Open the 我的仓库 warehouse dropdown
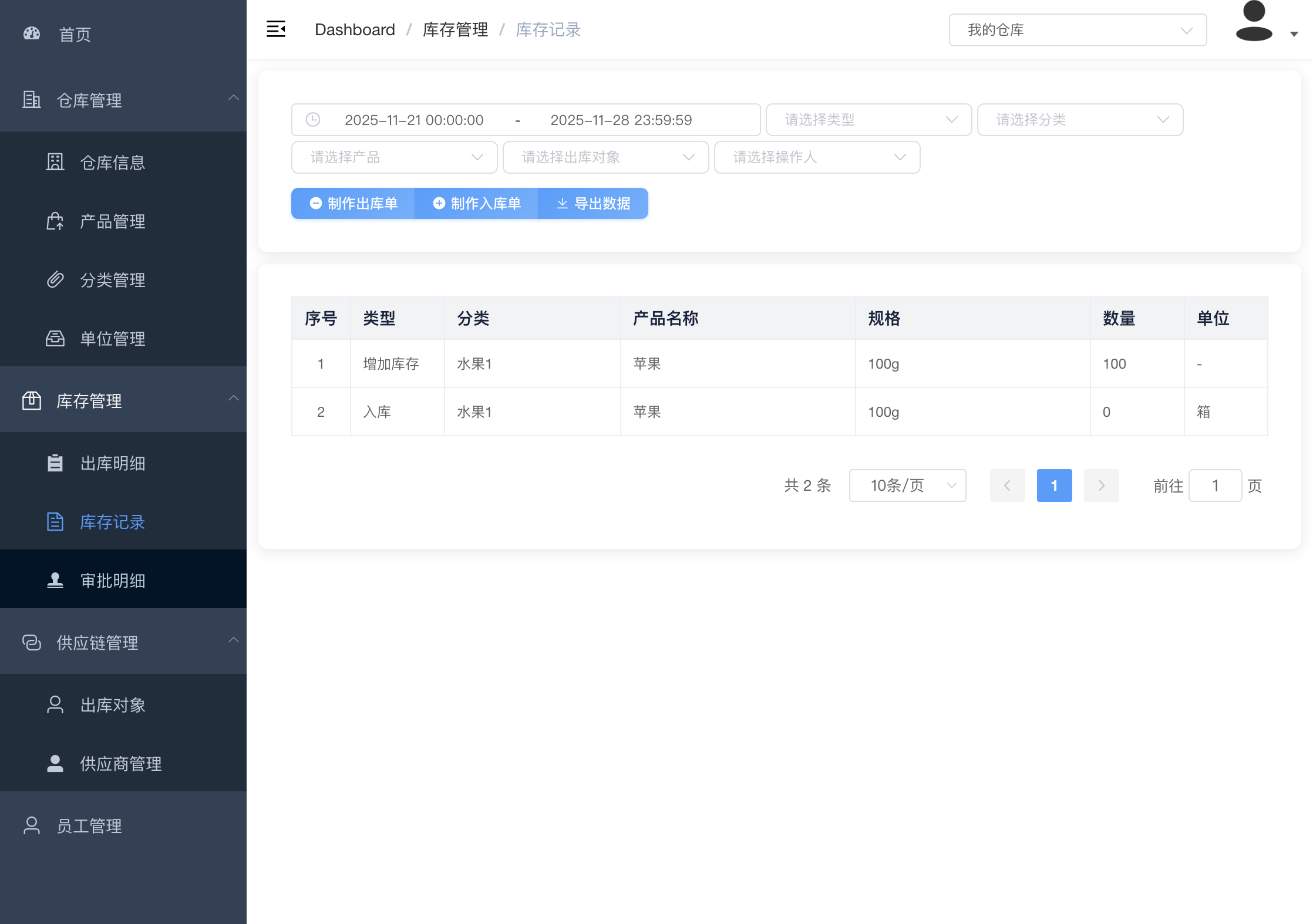 pyautogui.click(x=1077, y=30)
